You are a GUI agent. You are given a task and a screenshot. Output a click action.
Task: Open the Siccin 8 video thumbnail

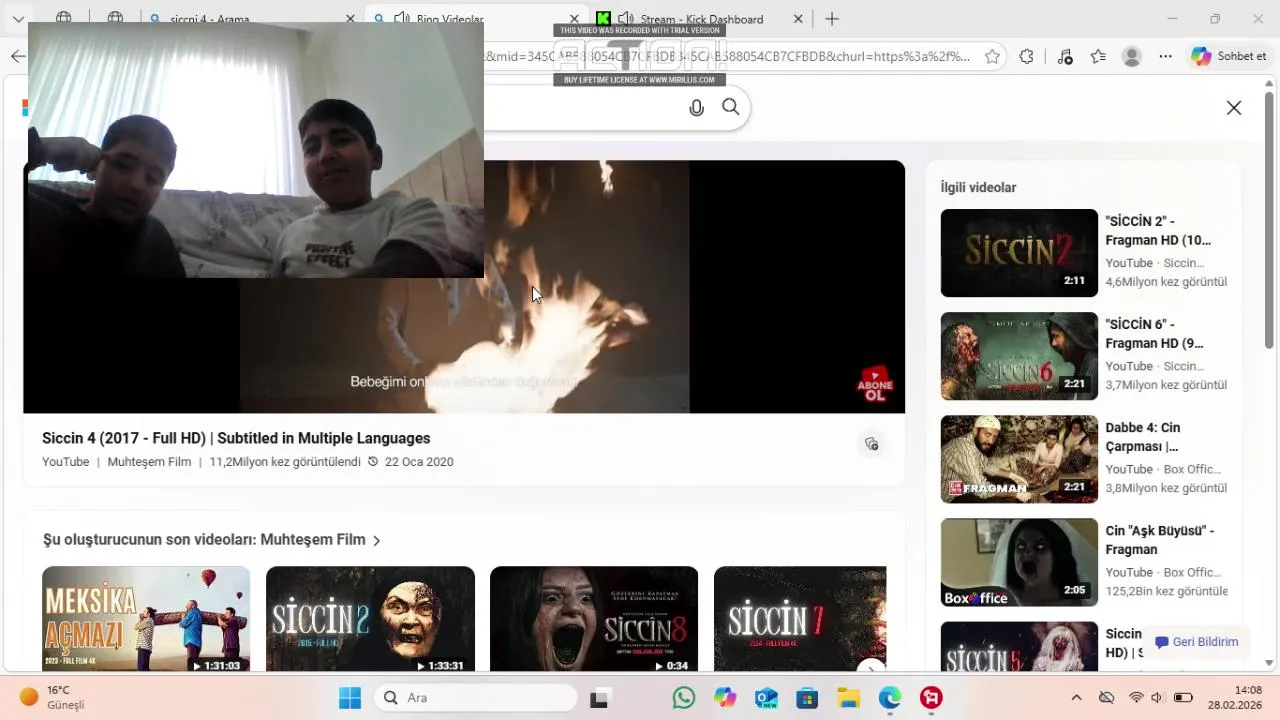click(594, 619)
